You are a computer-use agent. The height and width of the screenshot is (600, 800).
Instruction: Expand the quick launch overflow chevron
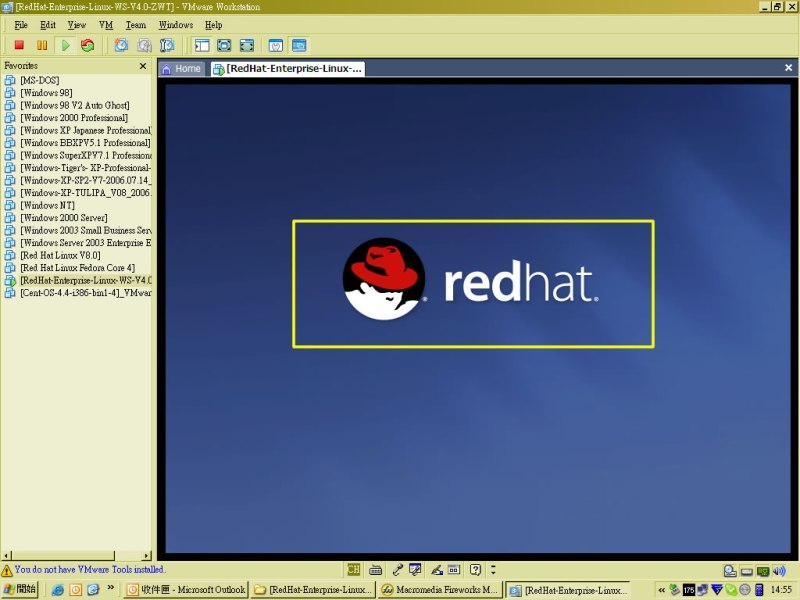[111, 588]
